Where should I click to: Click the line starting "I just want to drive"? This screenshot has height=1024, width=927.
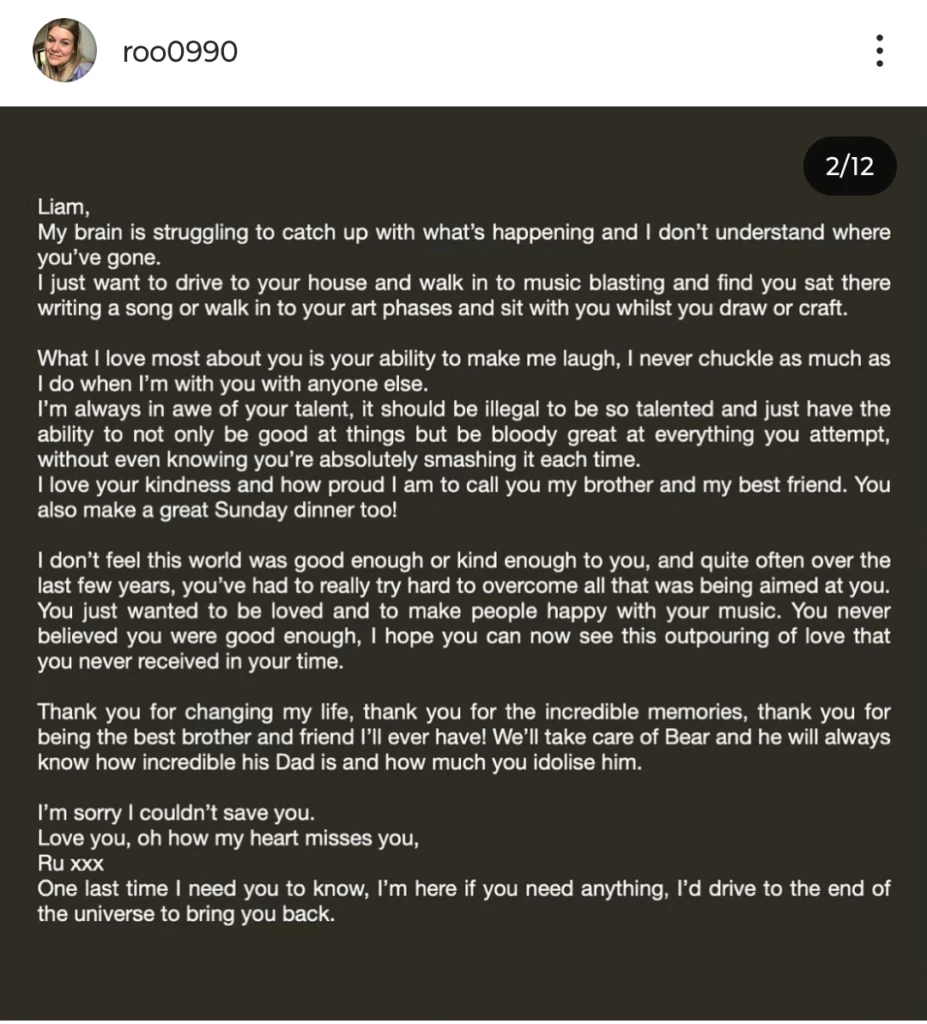tap(463, 284)
